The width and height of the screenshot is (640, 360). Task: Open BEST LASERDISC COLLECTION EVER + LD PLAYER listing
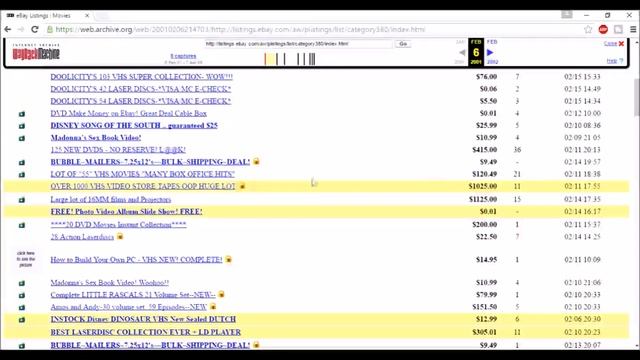pyautogui.click(x=146, y=332)
